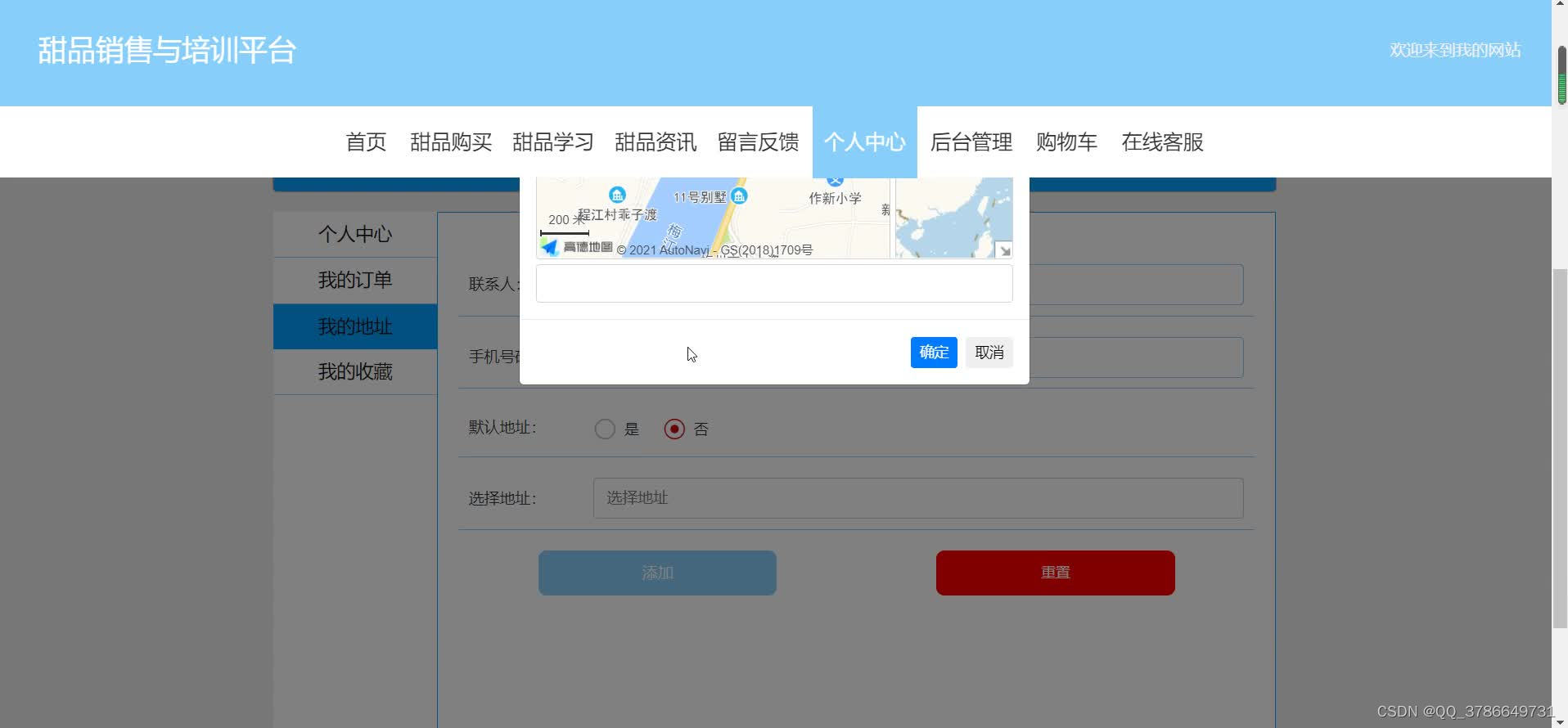Click the 添加 button
The height and width of the screenshot is (728, 1568).
(x=657, y=573)
